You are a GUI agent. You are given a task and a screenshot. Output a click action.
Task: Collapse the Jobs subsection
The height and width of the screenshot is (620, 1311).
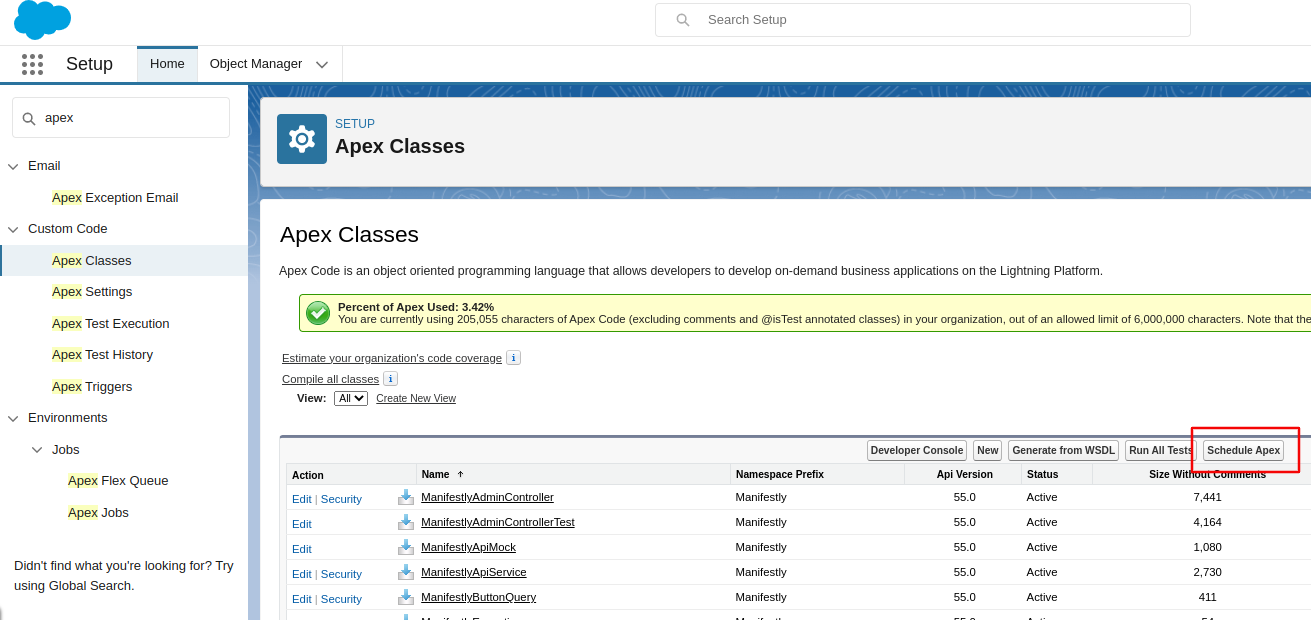pyautogui.click(x=37, y=450)
